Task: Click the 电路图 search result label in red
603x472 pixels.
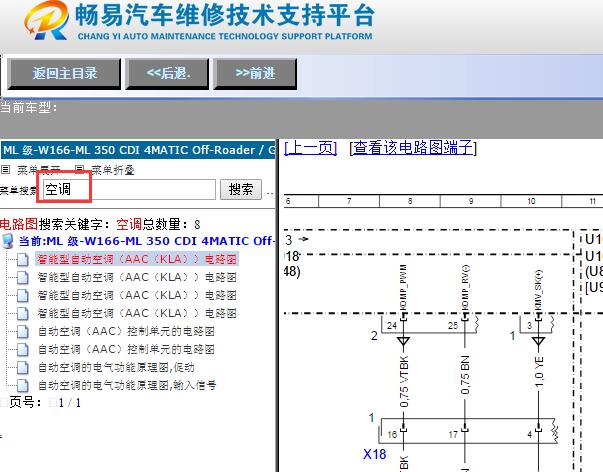Action: click(x=19, y=224)
